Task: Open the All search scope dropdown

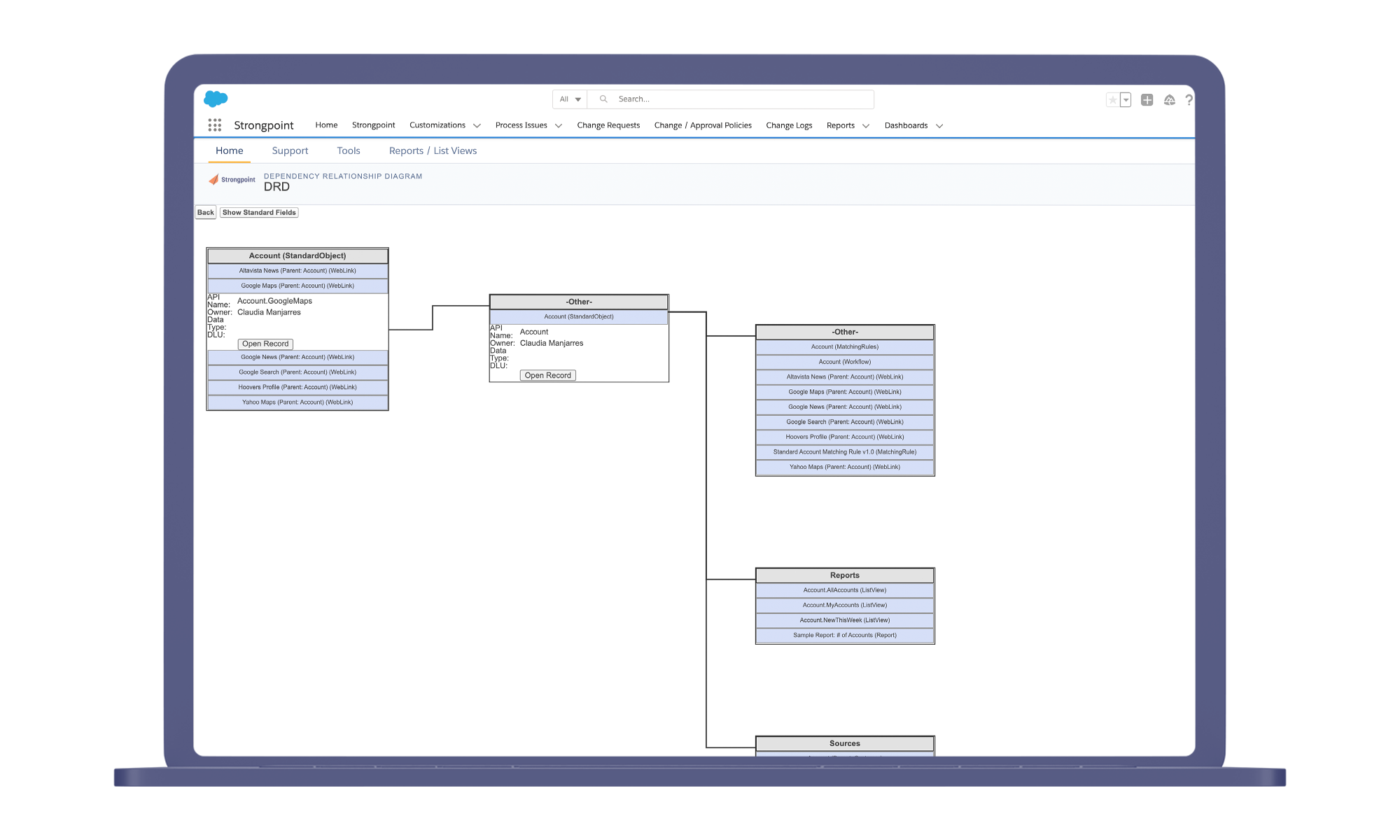Action: click(570, 99)
